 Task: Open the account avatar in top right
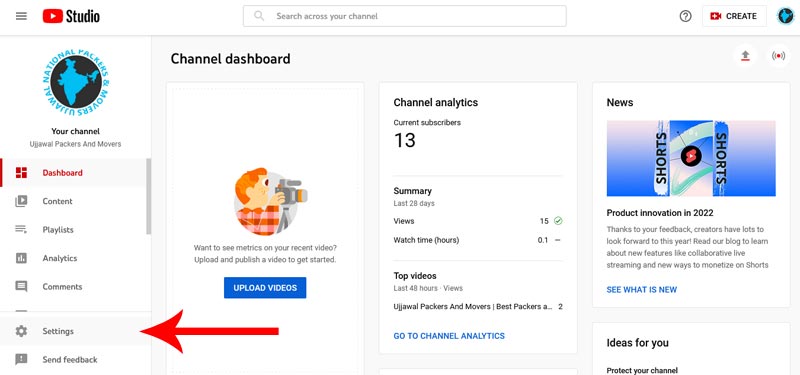[785, 16]
